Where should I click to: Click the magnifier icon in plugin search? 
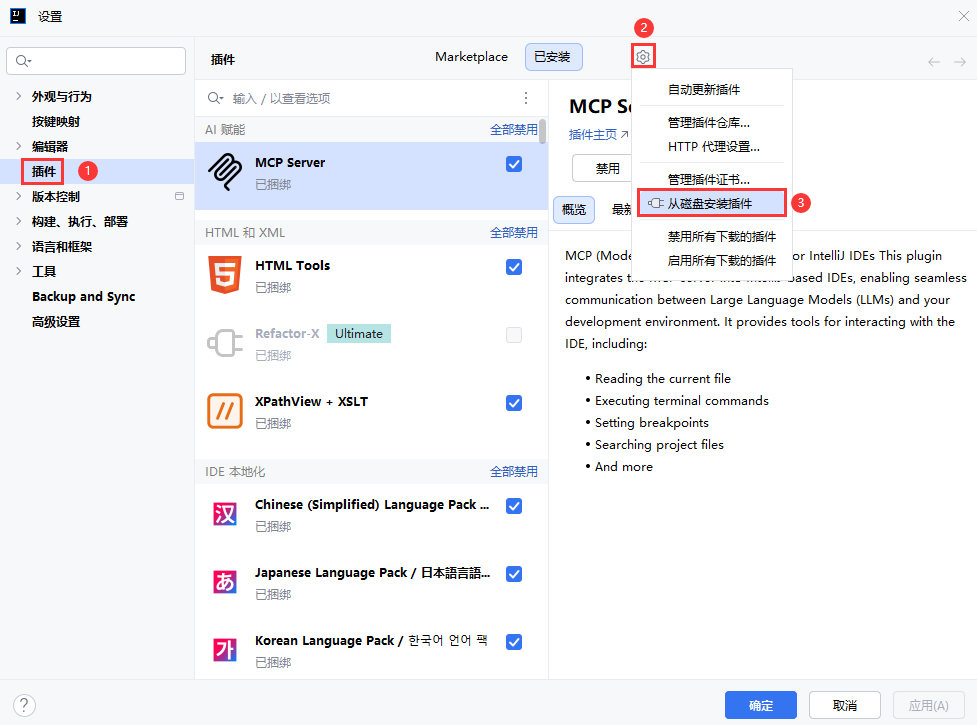pos(215,98)
